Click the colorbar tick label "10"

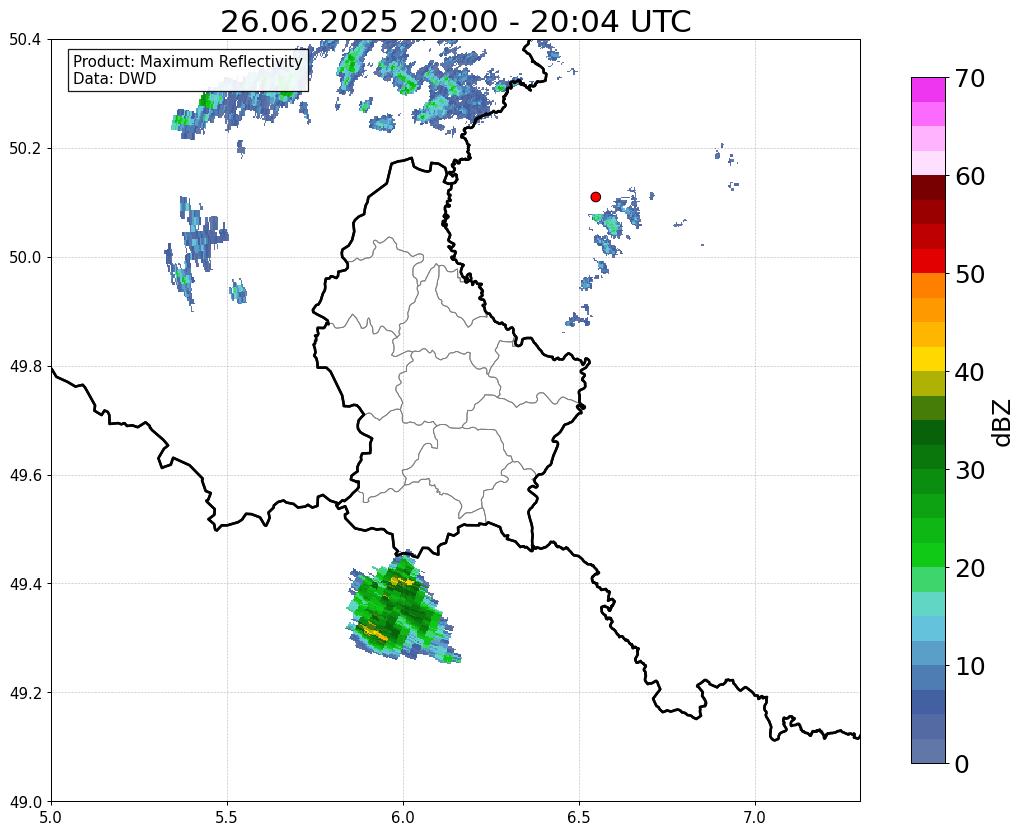click(x=969, y=666)
